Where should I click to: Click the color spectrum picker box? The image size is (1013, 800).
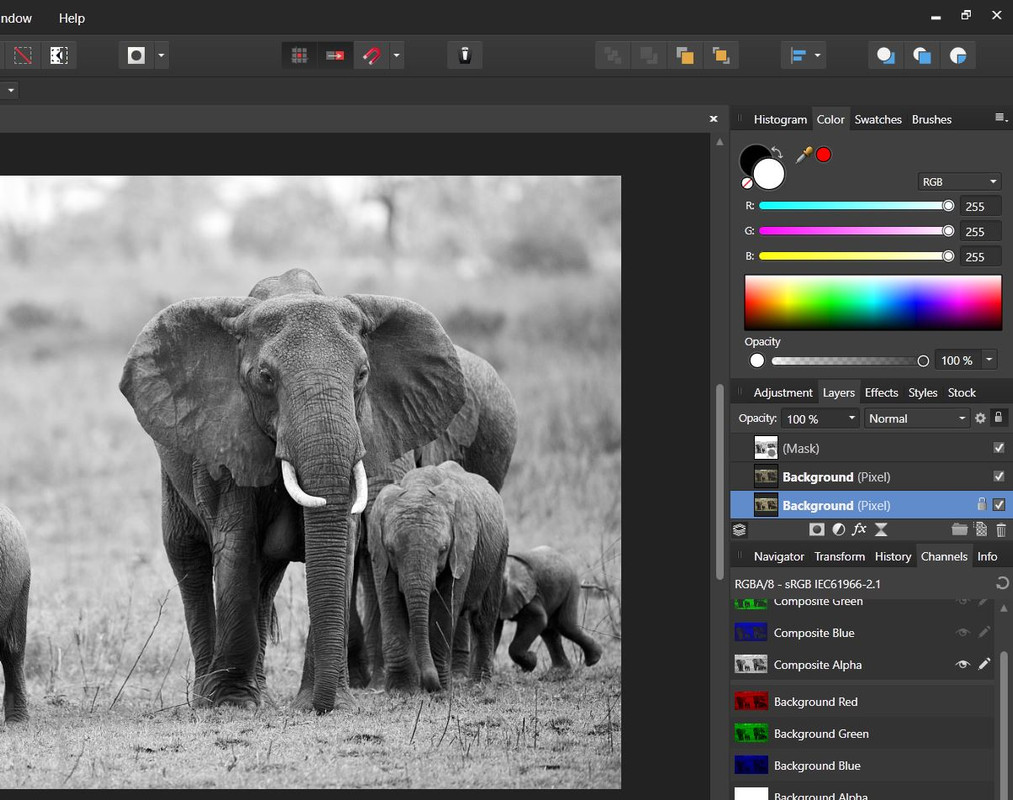point(873,302)
